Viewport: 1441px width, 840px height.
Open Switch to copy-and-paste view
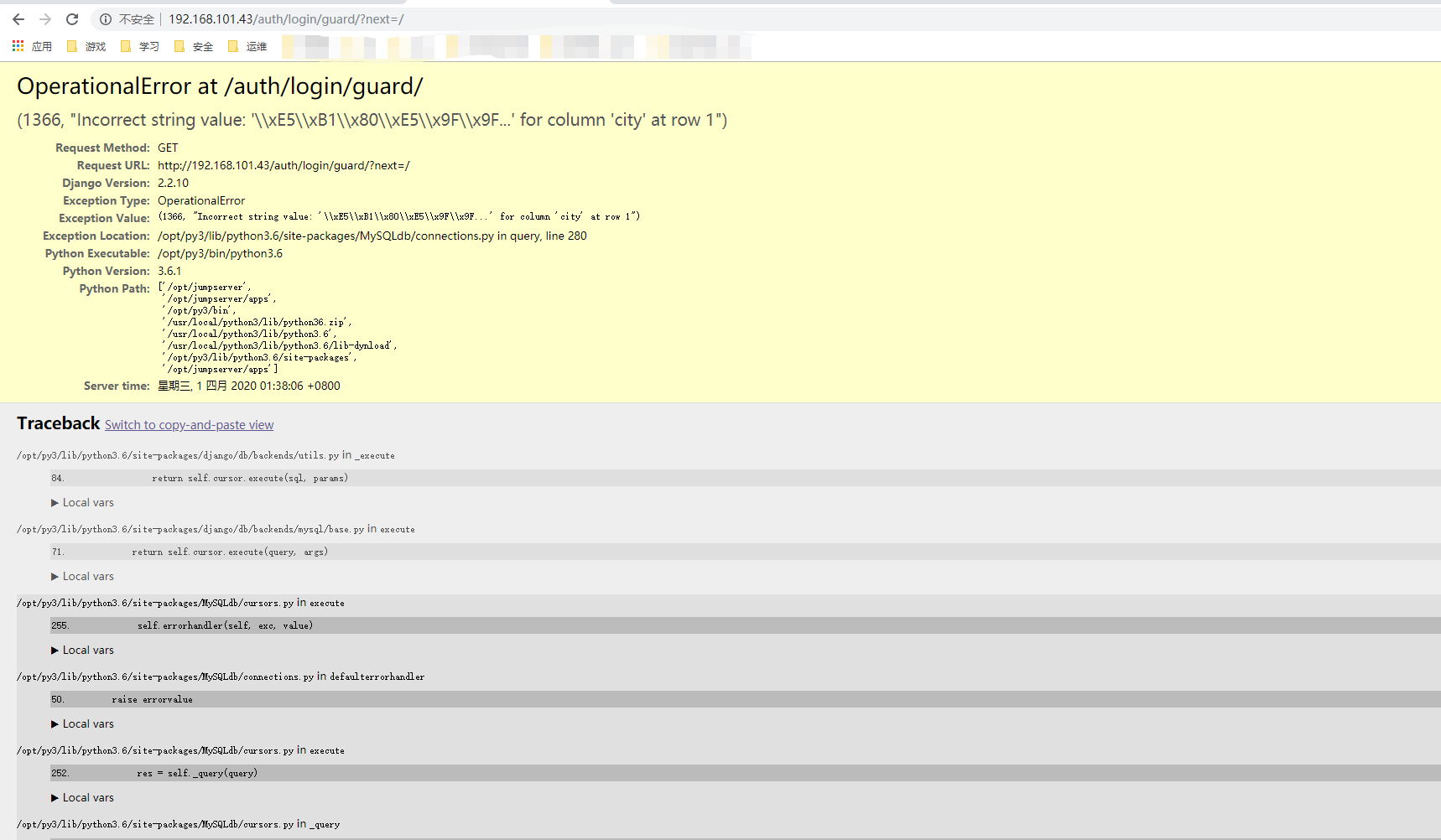[x=189, y=425]
